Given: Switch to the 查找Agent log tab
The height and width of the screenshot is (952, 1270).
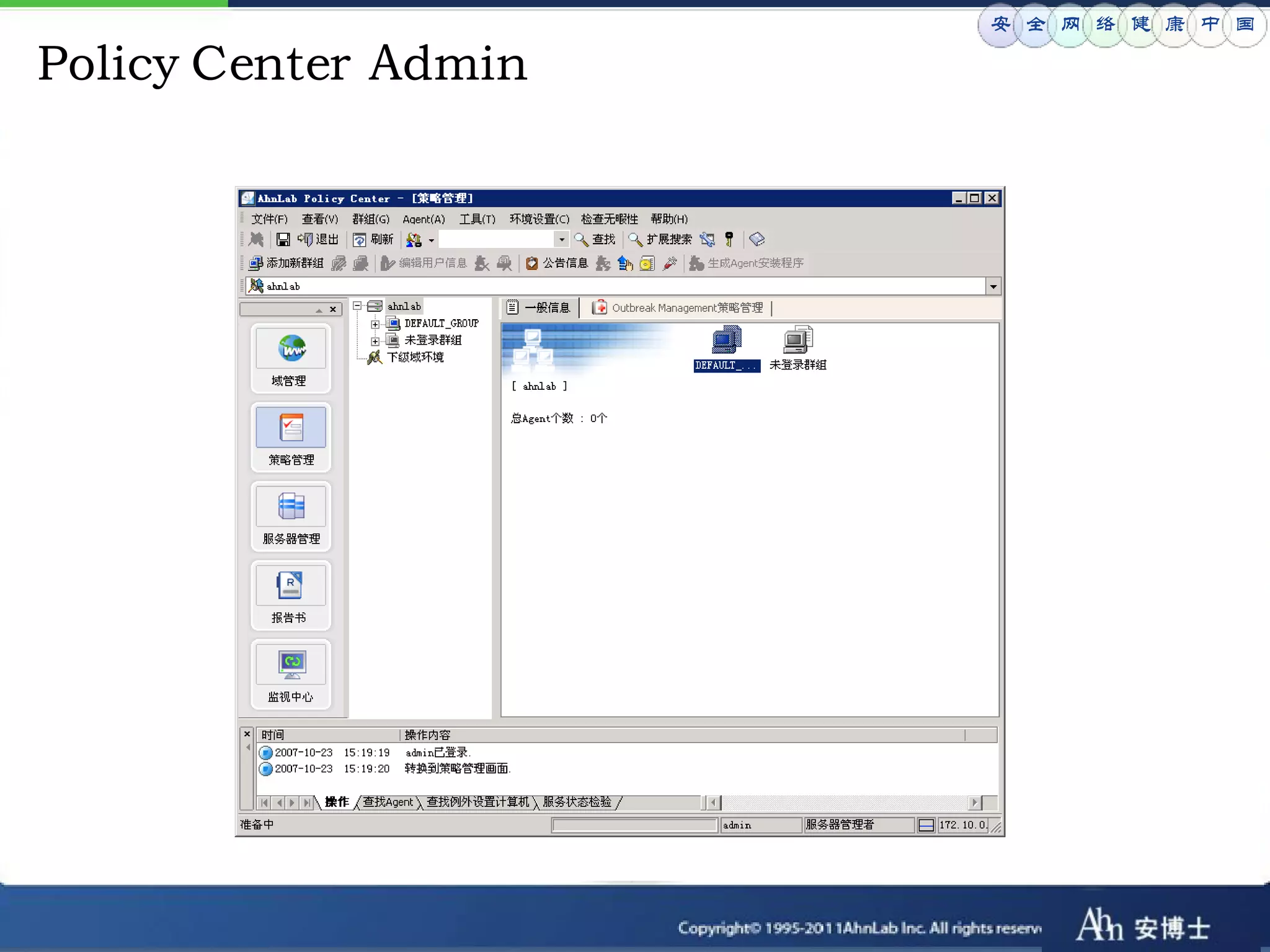Looking at the screenshot, I should pos(388,802).
